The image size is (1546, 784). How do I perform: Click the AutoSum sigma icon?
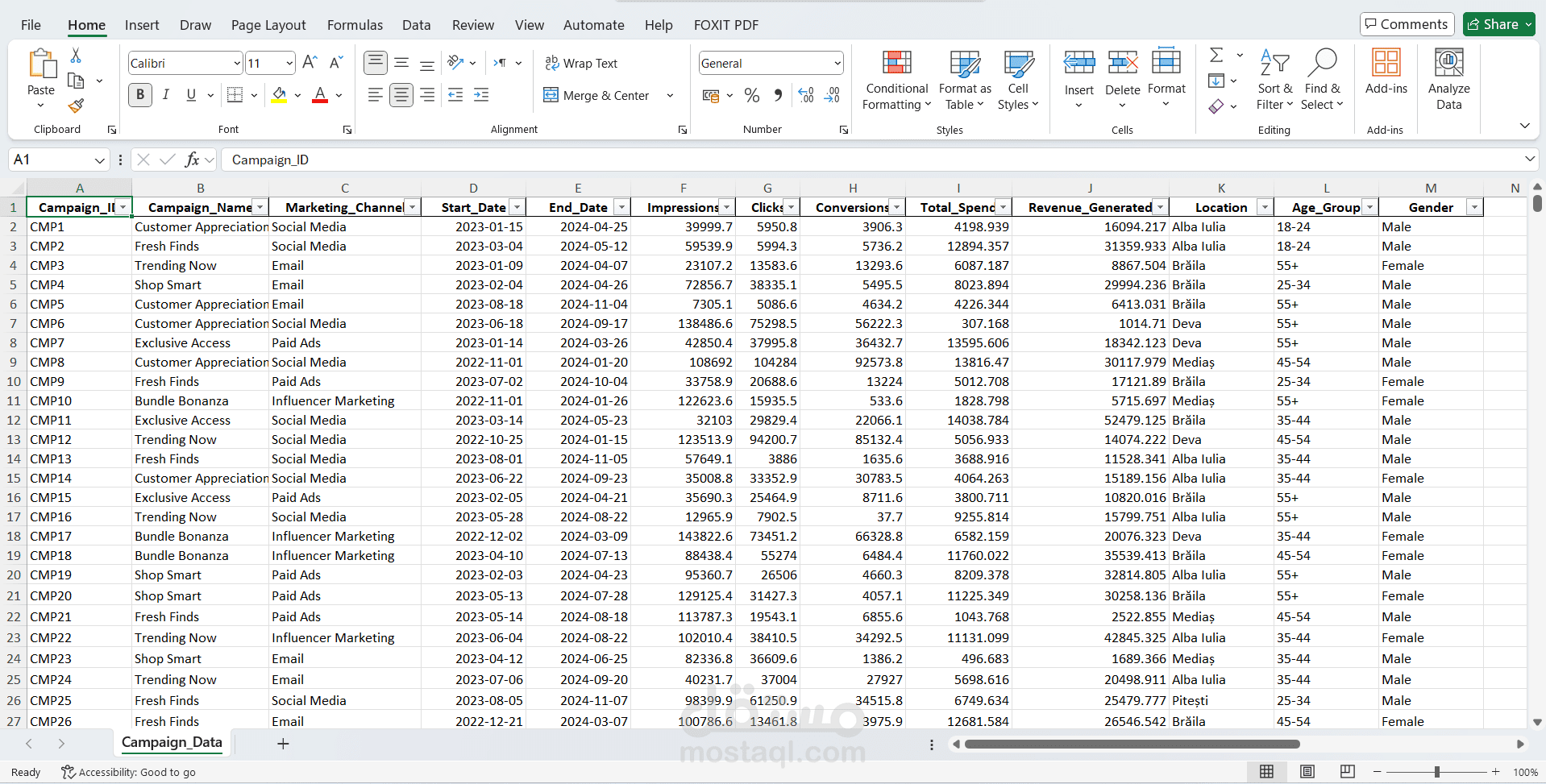[1216, 55]
